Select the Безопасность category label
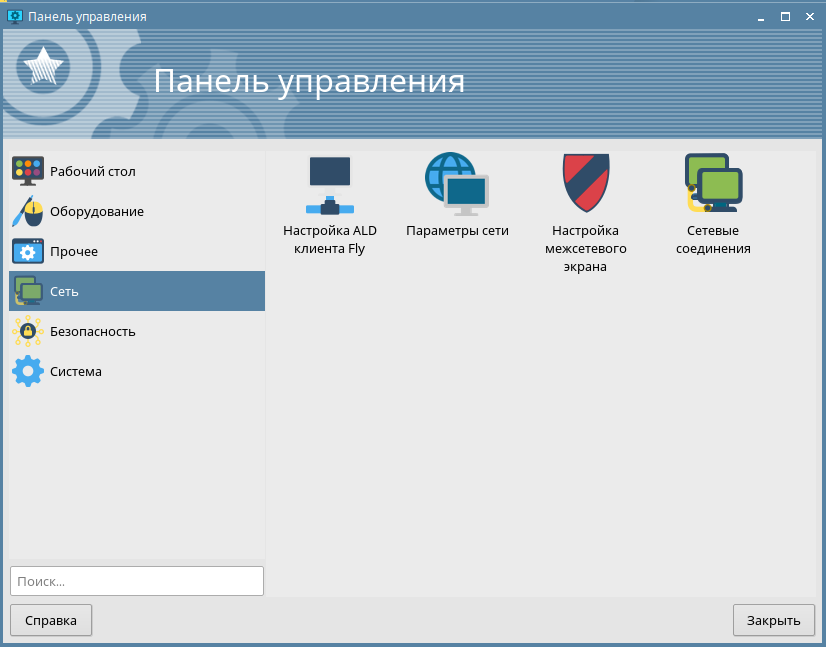 [93, 331]
